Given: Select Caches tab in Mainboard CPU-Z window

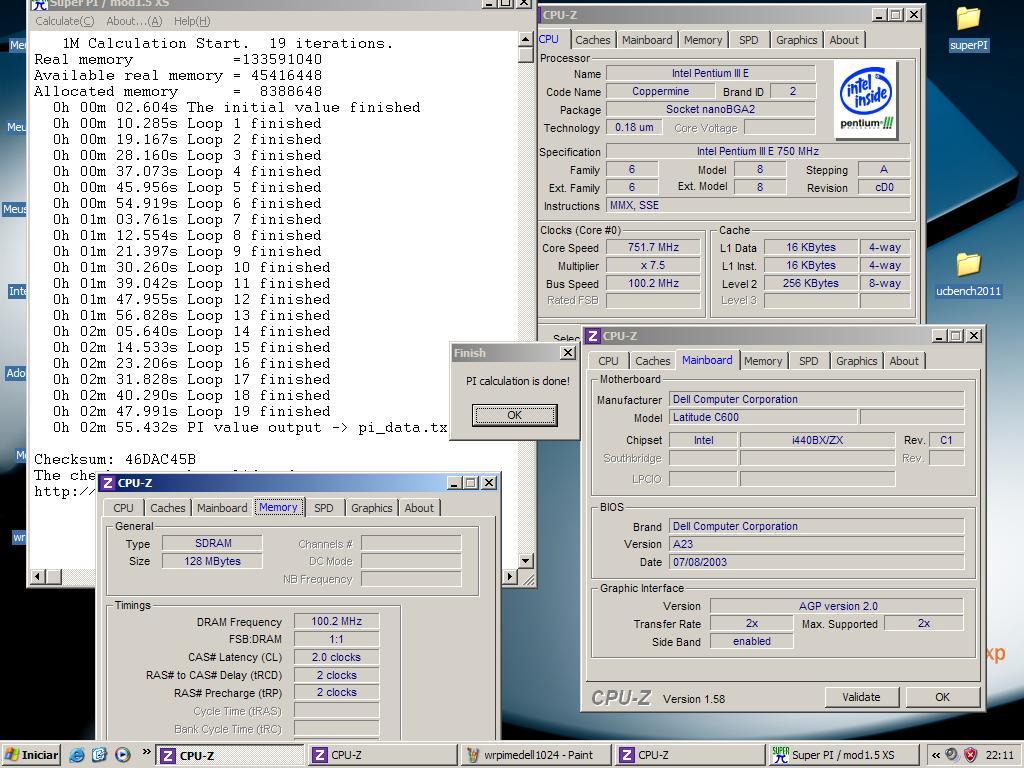Looking at the screenshot, I should pos(652,360).
